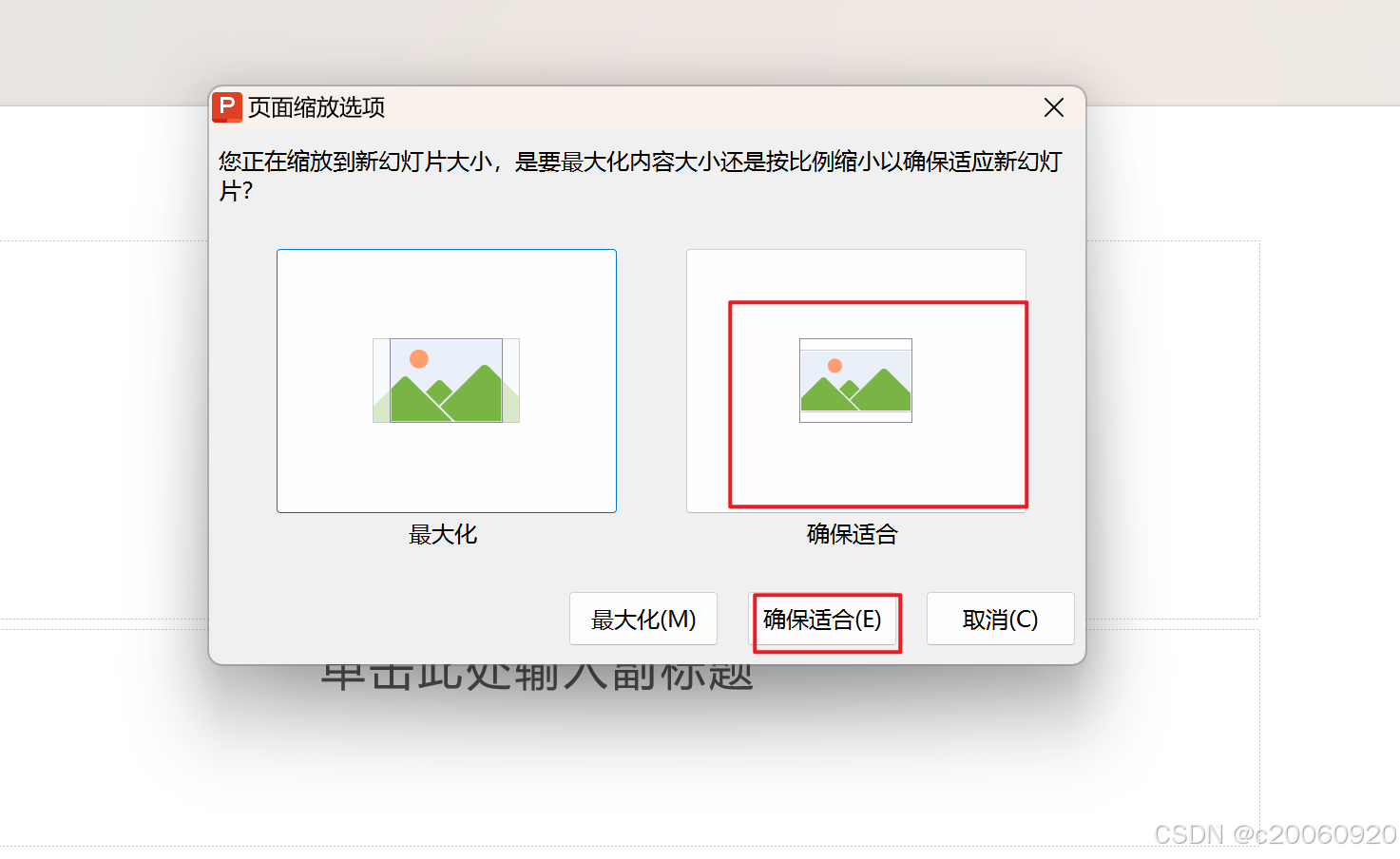Click the 页面缩放选项 dialog title text
This screenshot has width=1400, height=859.
(316, 107)
